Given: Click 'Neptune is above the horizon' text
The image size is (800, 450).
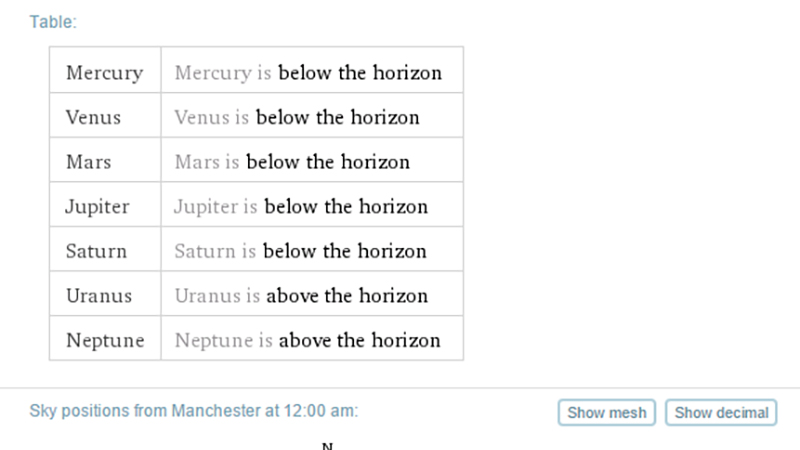Looking at the screenshot, I should 308,340.
